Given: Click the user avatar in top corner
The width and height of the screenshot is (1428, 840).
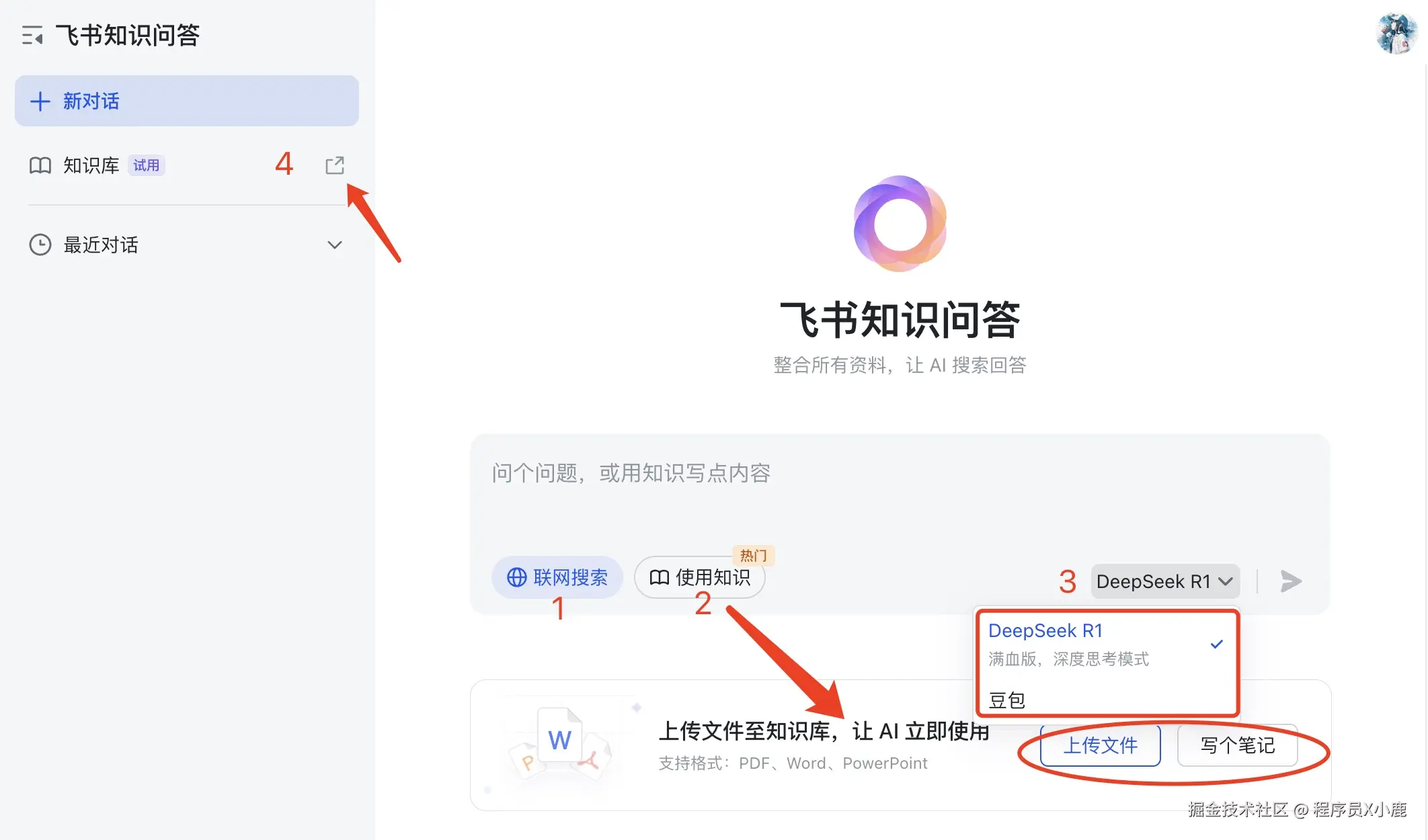Looking at the screenshot, I should [x=1396, y=34].
